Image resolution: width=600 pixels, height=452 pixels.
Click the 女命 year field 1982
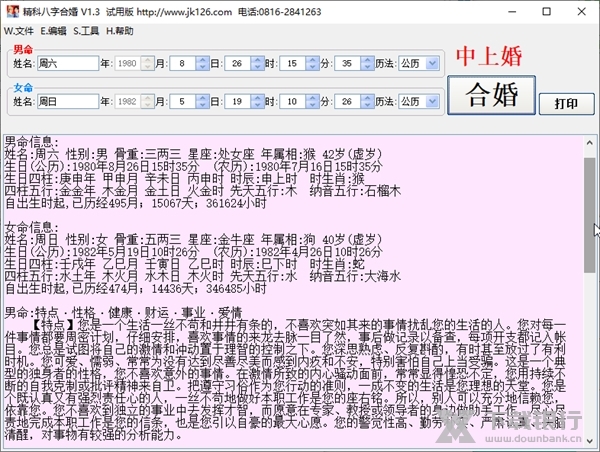pos(127,101)
